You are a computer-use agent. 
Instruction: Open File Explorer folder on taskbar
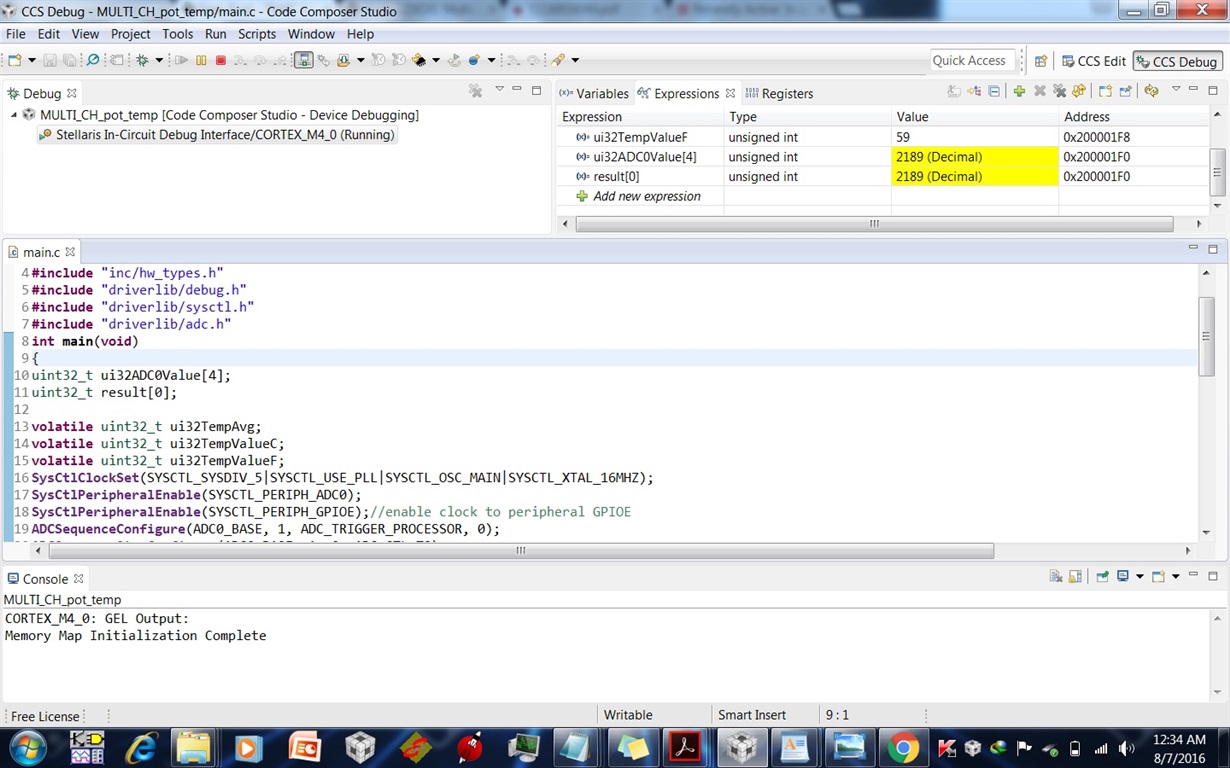tap(195, 748)
